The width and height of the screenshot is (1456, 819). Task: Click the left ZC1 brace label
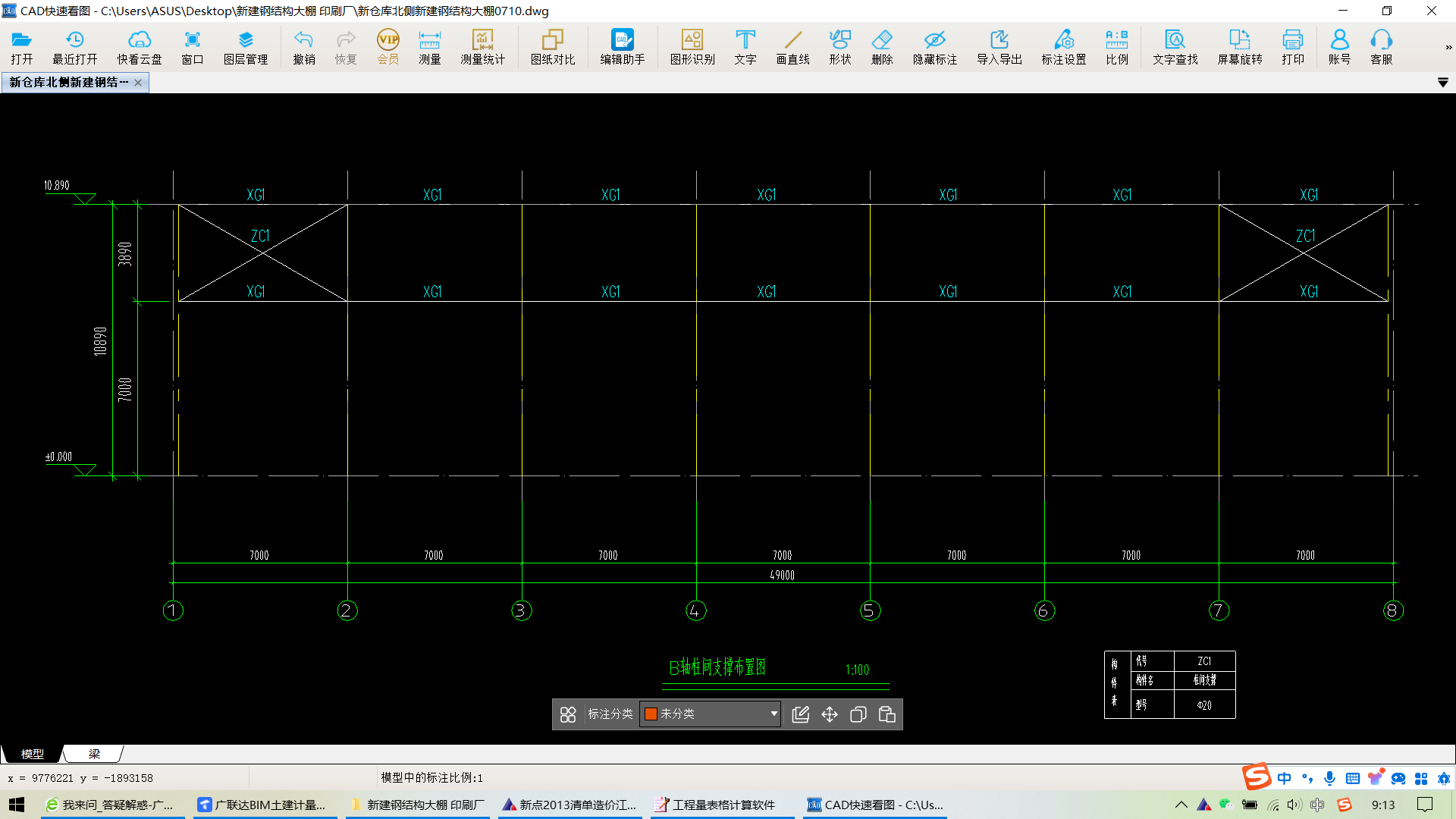260,236
